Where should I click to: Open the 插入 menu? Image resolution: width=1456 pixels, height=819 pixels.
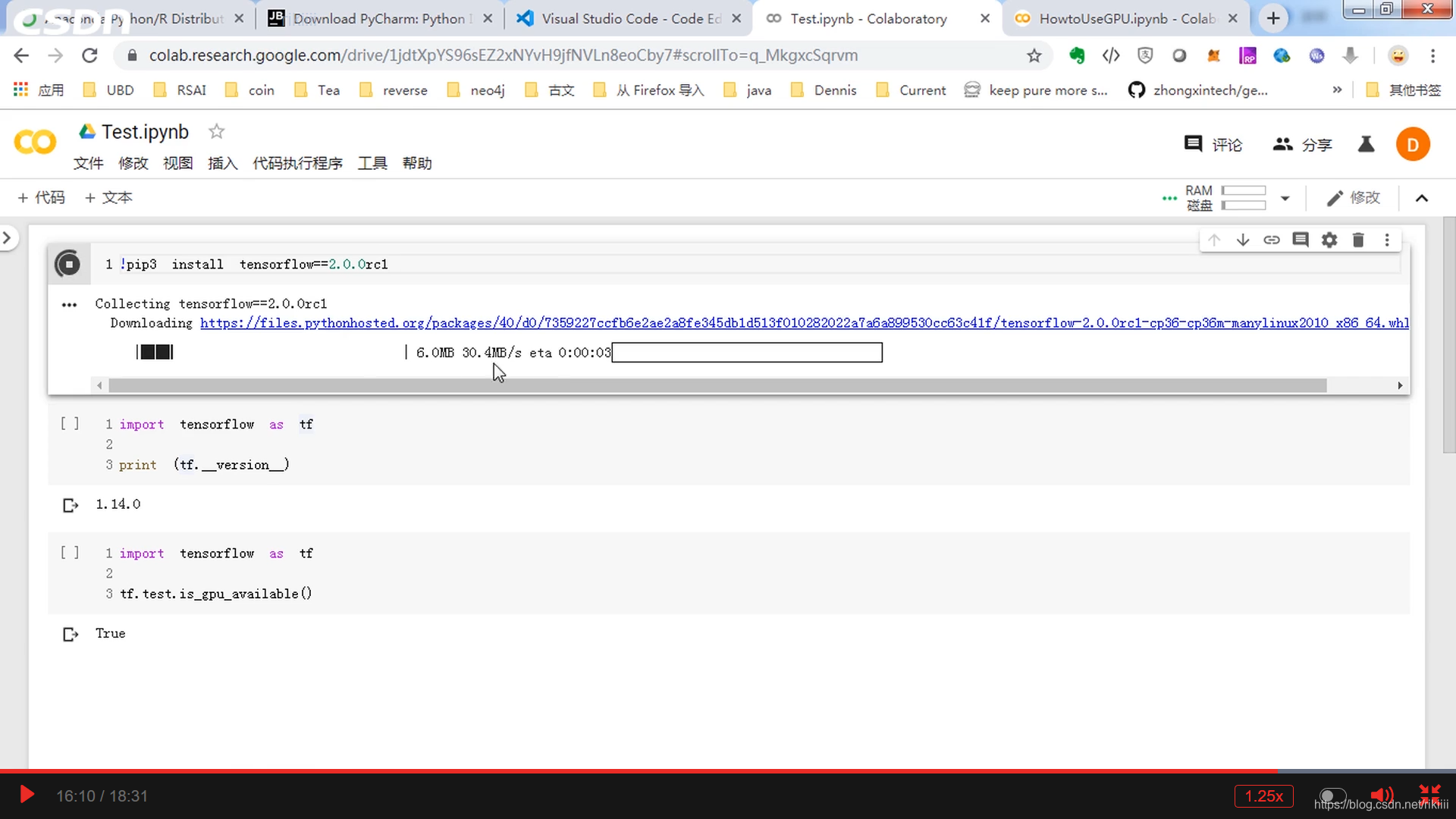click(x=223, y=163)
